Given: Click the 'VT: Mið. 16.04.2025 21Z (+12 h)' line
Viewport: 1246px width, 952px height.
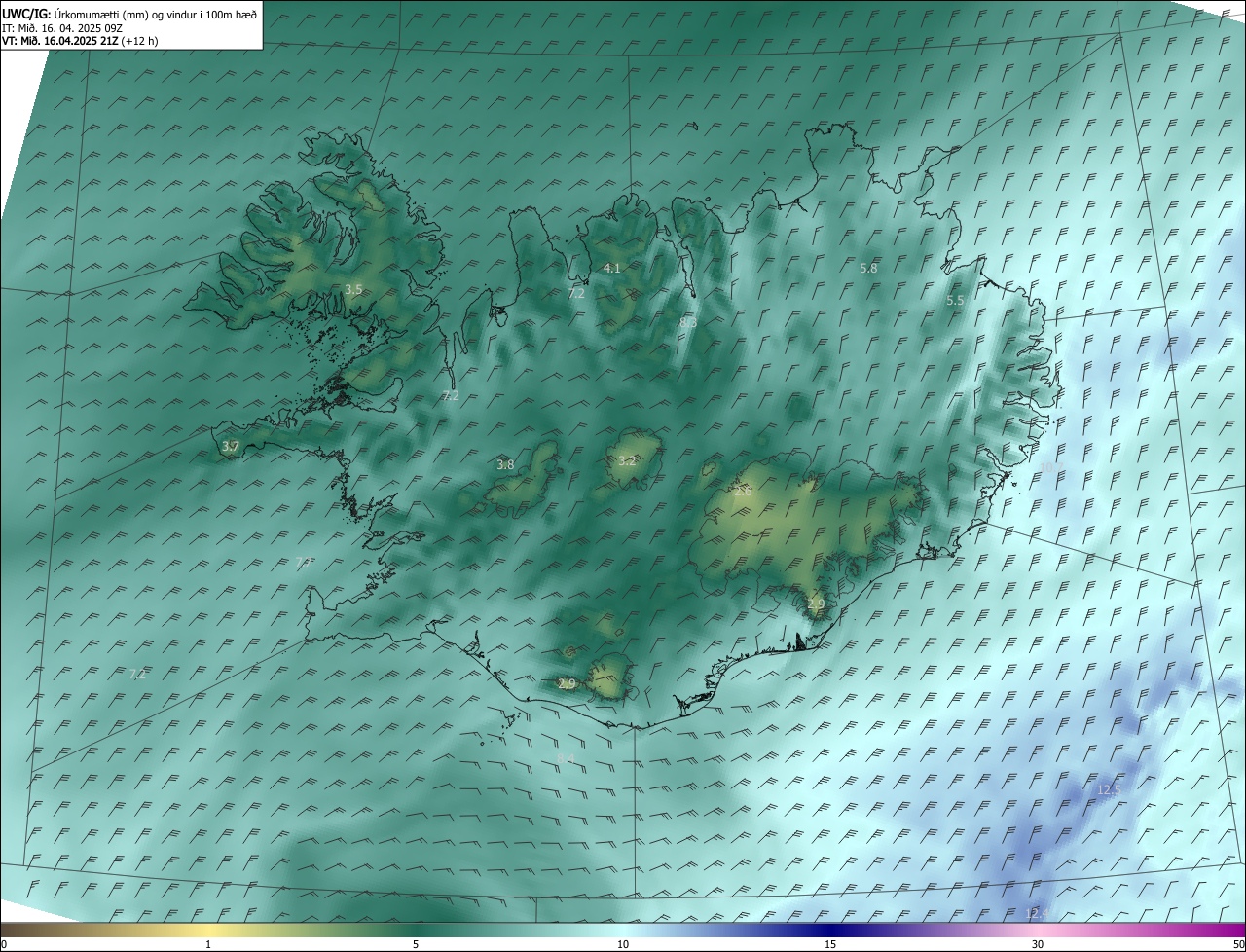Looking at the screenshot, I should (80, 41).
